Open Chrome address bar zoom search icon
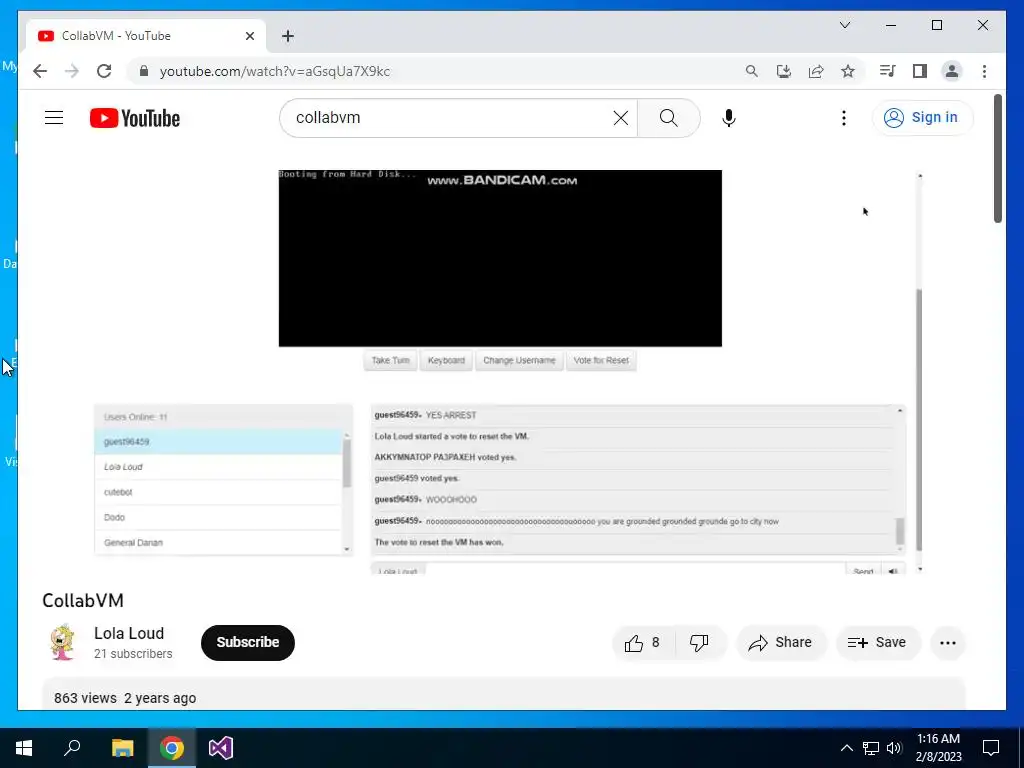This screenshot has height=768, width=1024. 752,71
